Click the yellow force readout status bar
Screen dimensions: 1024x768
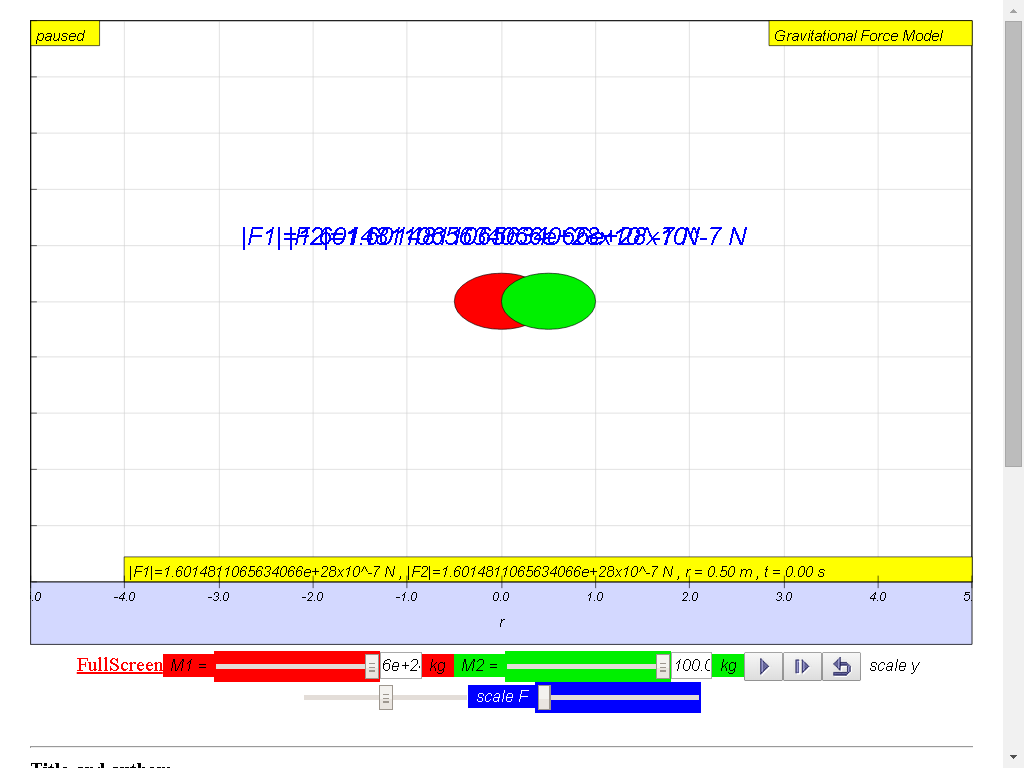(x=547, y=571)
